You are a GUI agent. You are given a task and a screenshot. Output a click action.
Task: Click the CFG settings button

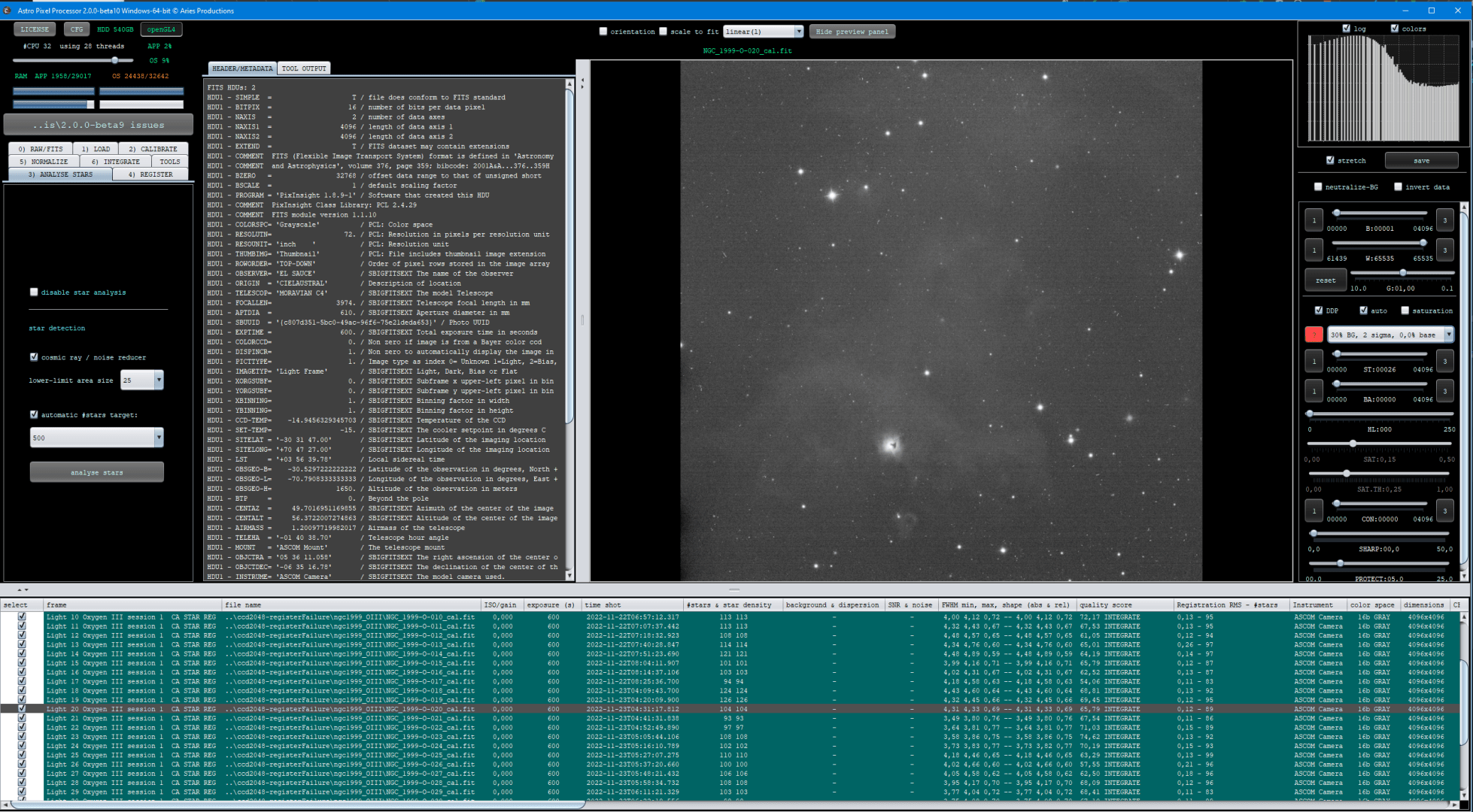coord(76,29)
